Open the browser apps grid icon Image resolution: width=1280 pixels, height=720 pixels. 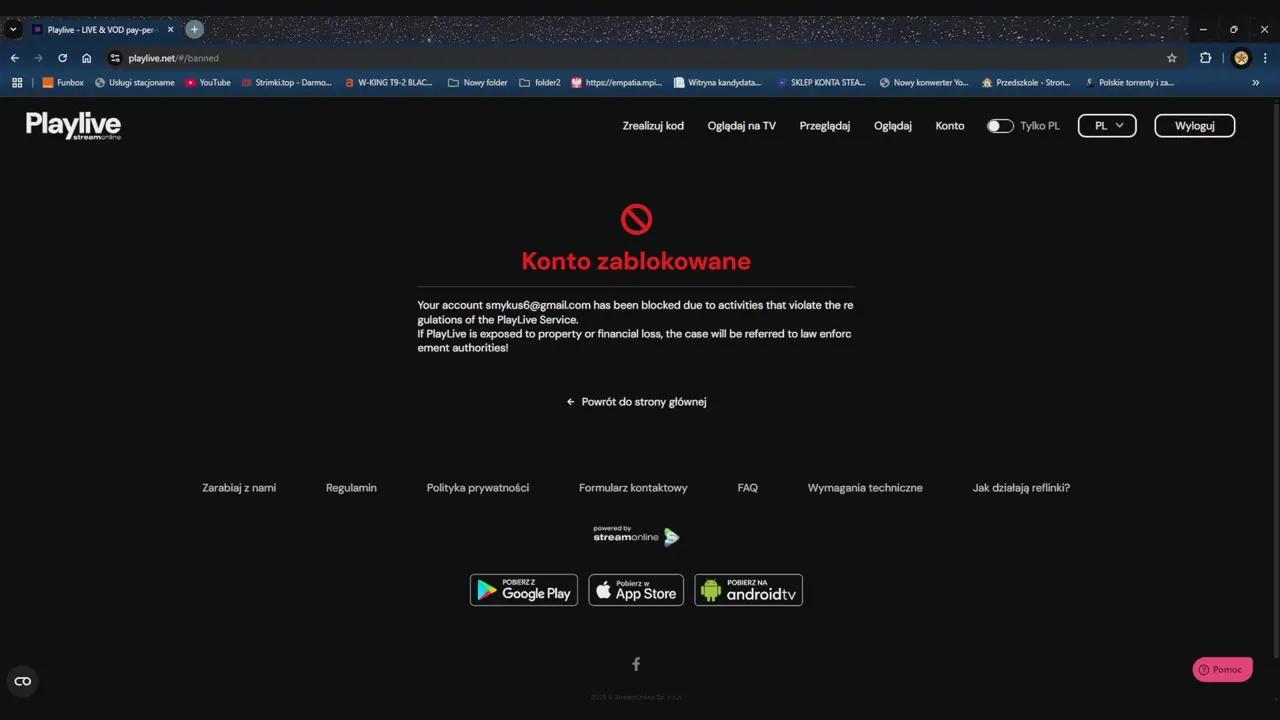17,83
